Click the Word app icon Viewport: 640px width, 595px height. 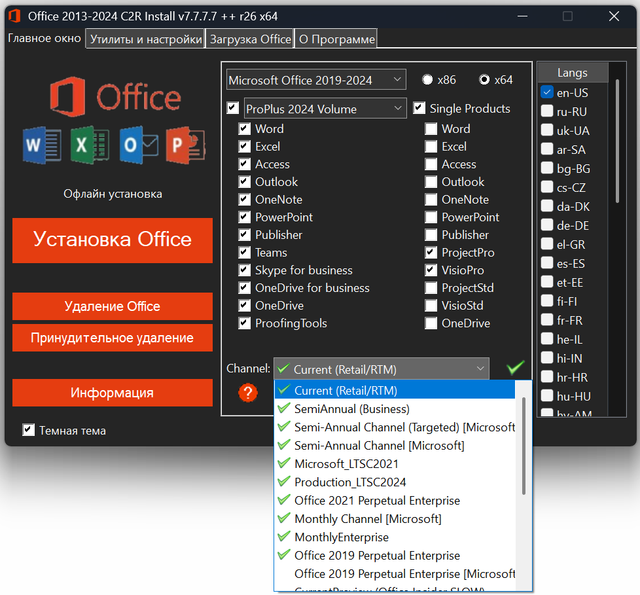42,145
